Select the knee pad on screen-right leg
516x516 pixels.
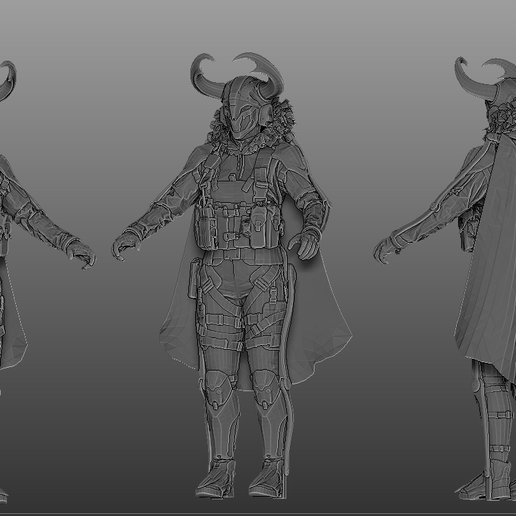click(267, 388)
